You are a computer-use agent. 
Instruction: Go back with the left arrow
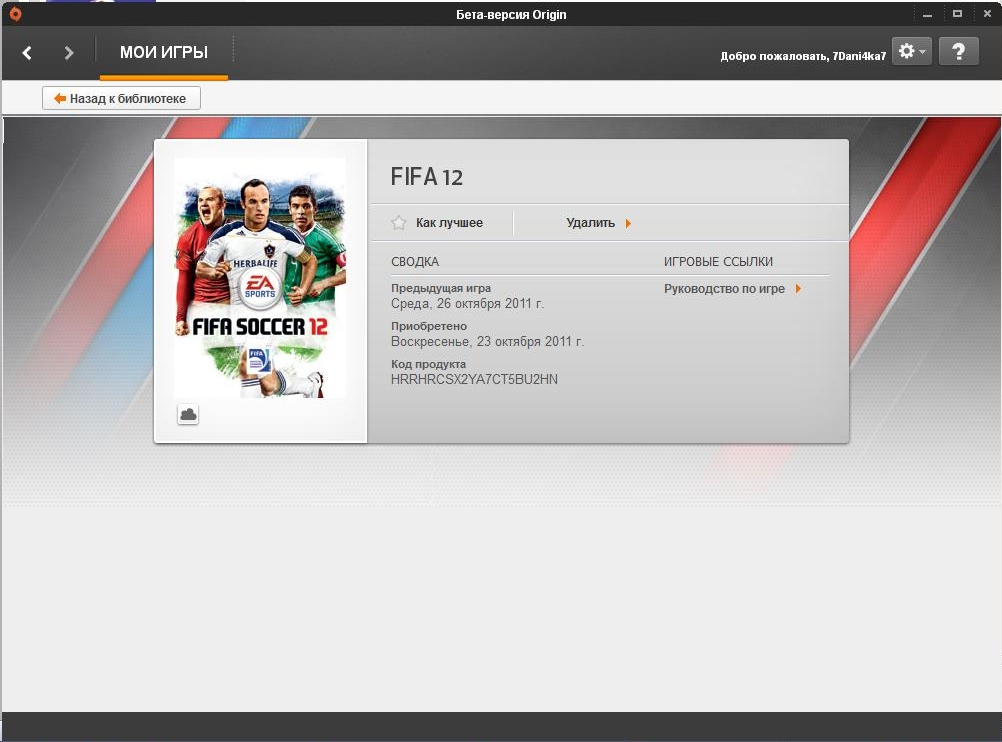(27, 52)
